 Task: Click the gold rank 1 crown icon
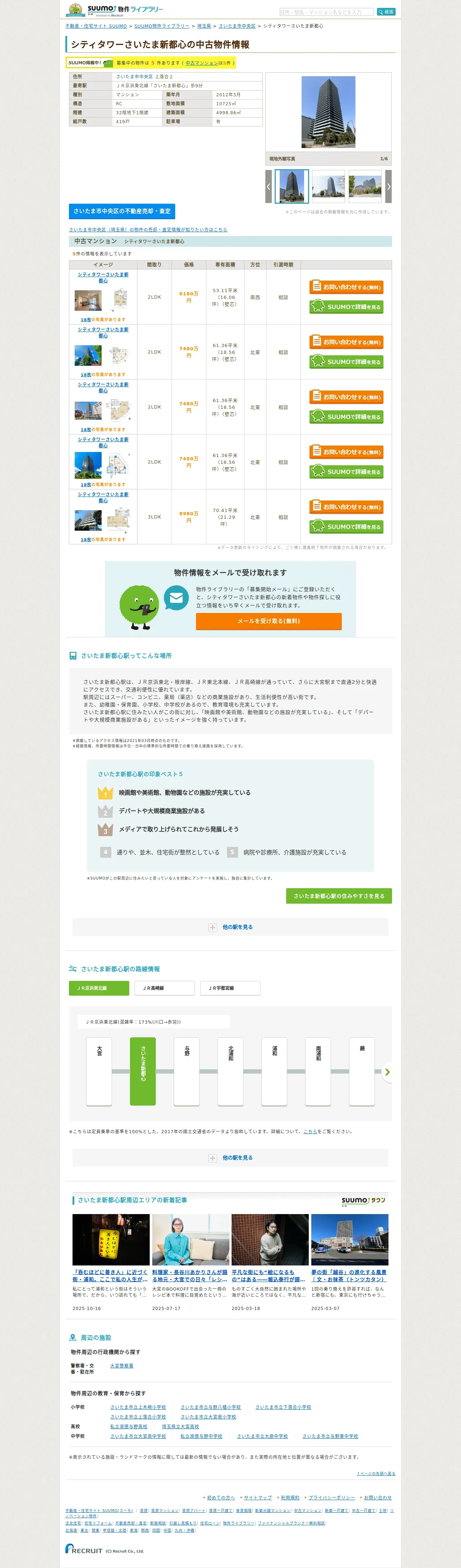pyautogui.click(x=105, y=793)
